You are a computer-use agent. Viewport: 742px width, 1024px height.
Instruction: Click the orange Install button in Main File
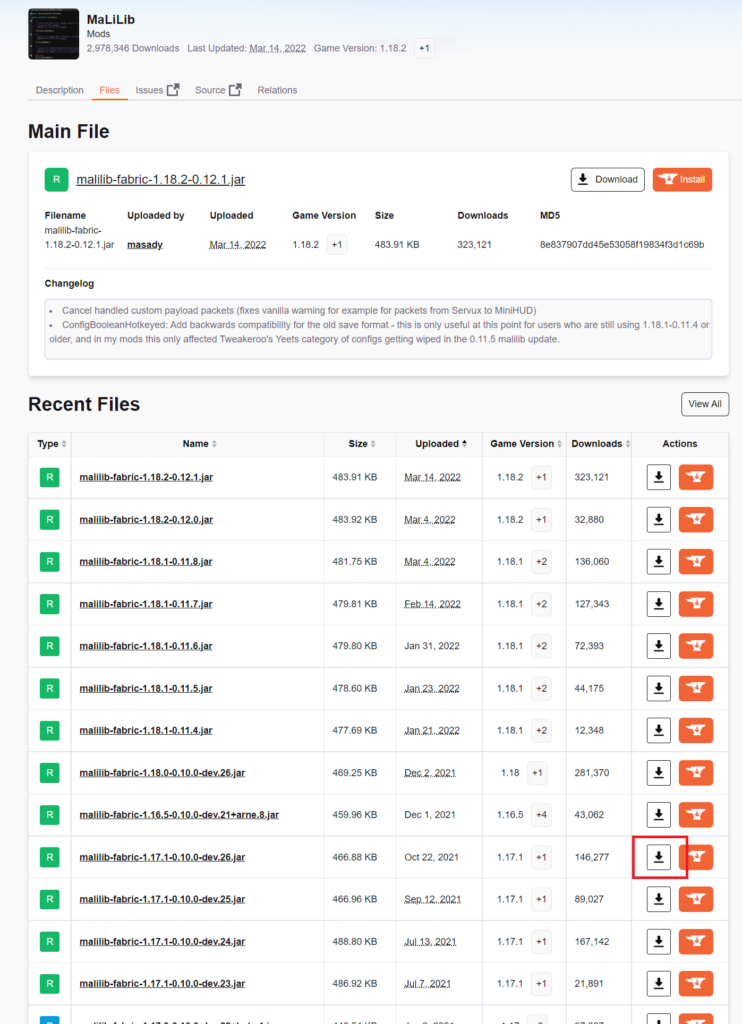(682, 179)
